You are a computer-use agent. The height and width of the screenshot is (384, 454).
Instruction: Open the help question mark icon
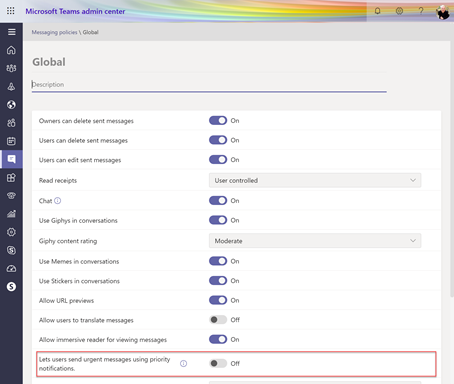(x=421, y=11)
